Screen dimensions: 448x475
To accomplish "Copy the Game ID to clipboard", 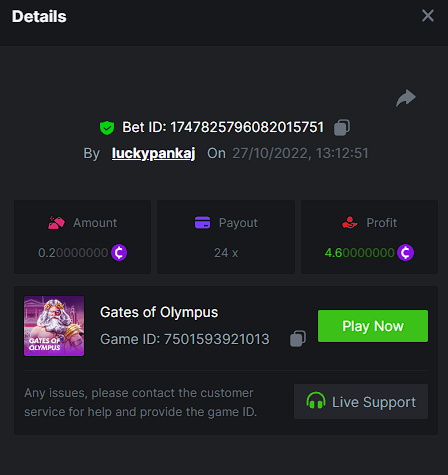I will coord(298,339).
